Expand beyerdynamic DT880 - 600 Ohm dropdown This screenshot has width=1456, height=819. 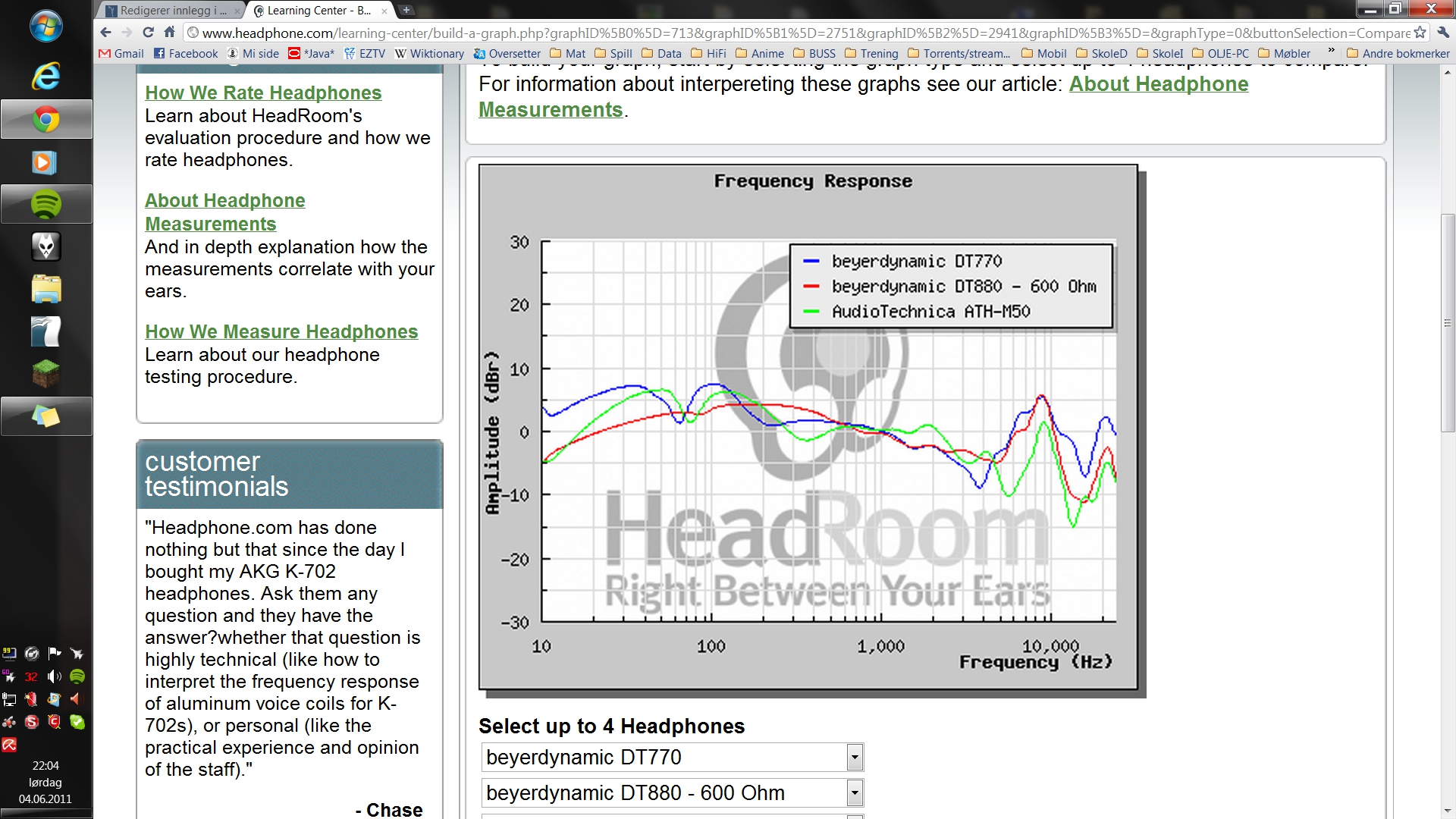[x=855, y=792]
